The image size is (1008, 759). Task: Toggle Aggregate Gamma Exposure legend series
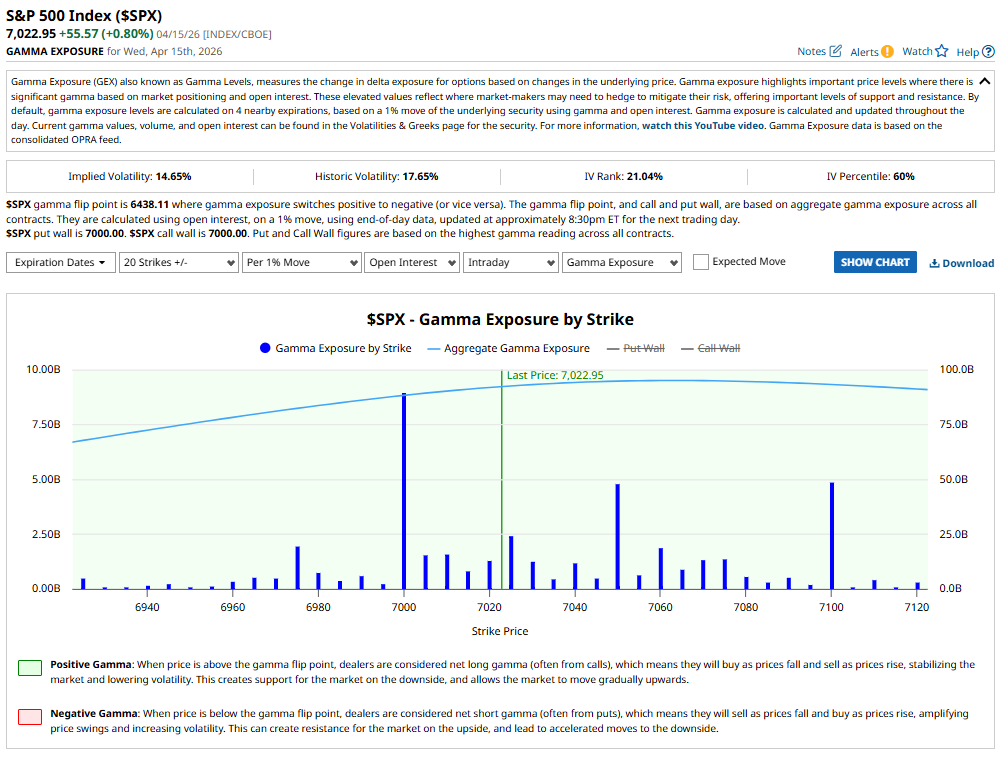click(508, 348)
